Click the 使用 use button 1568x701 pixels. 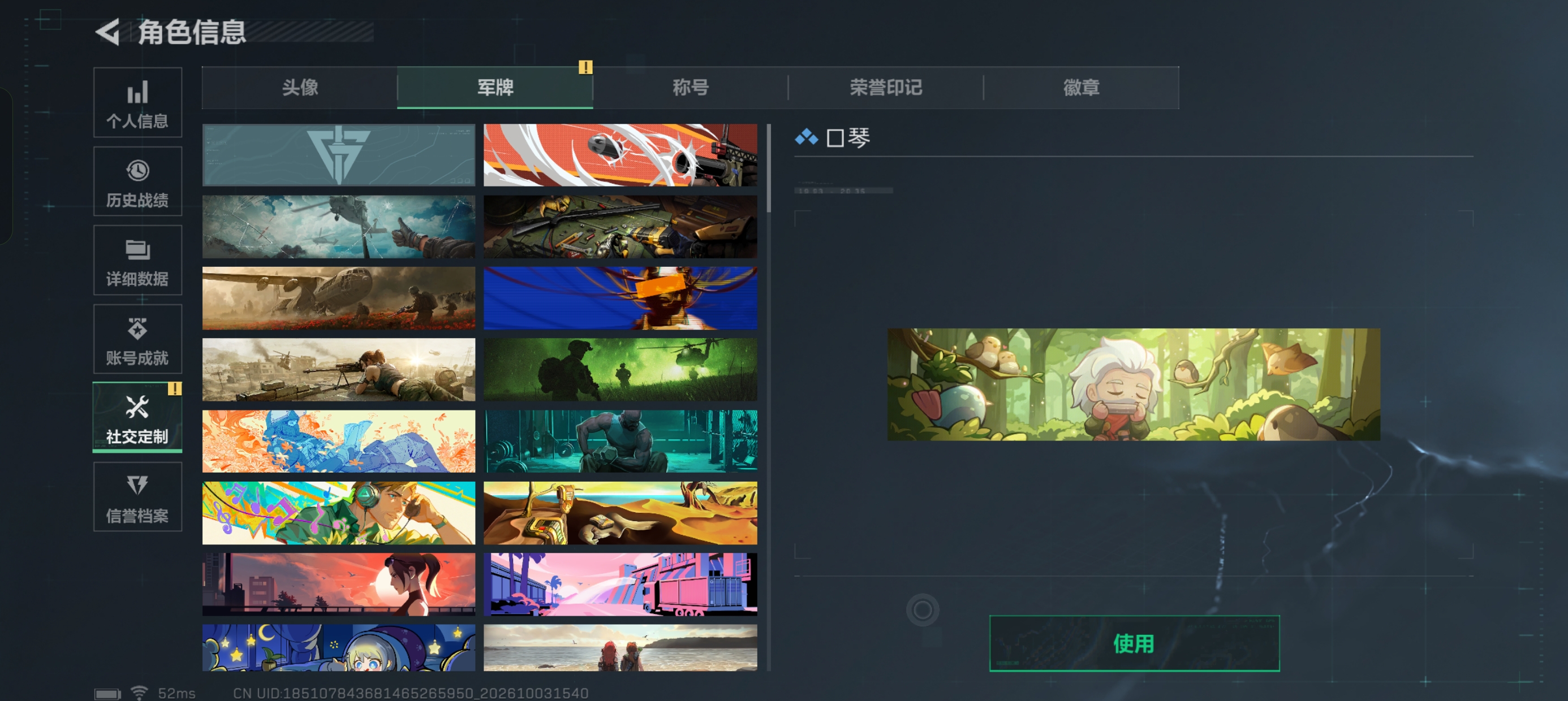click(1134, 643)
